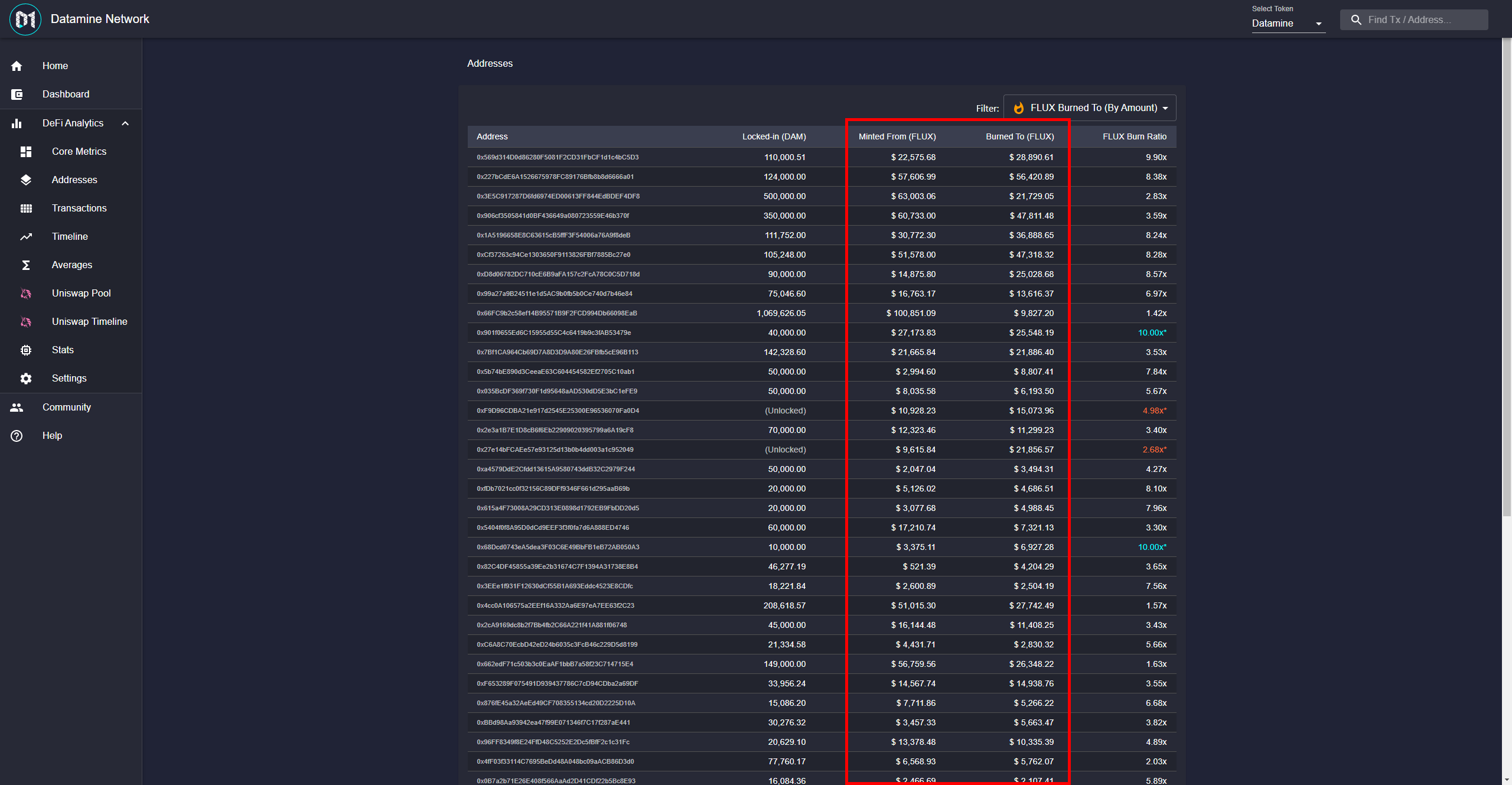
Task: Open address 0x66FC9b2c58ef14B95571B9F2FCD994Db66098EaB
Action: (557, 313)
